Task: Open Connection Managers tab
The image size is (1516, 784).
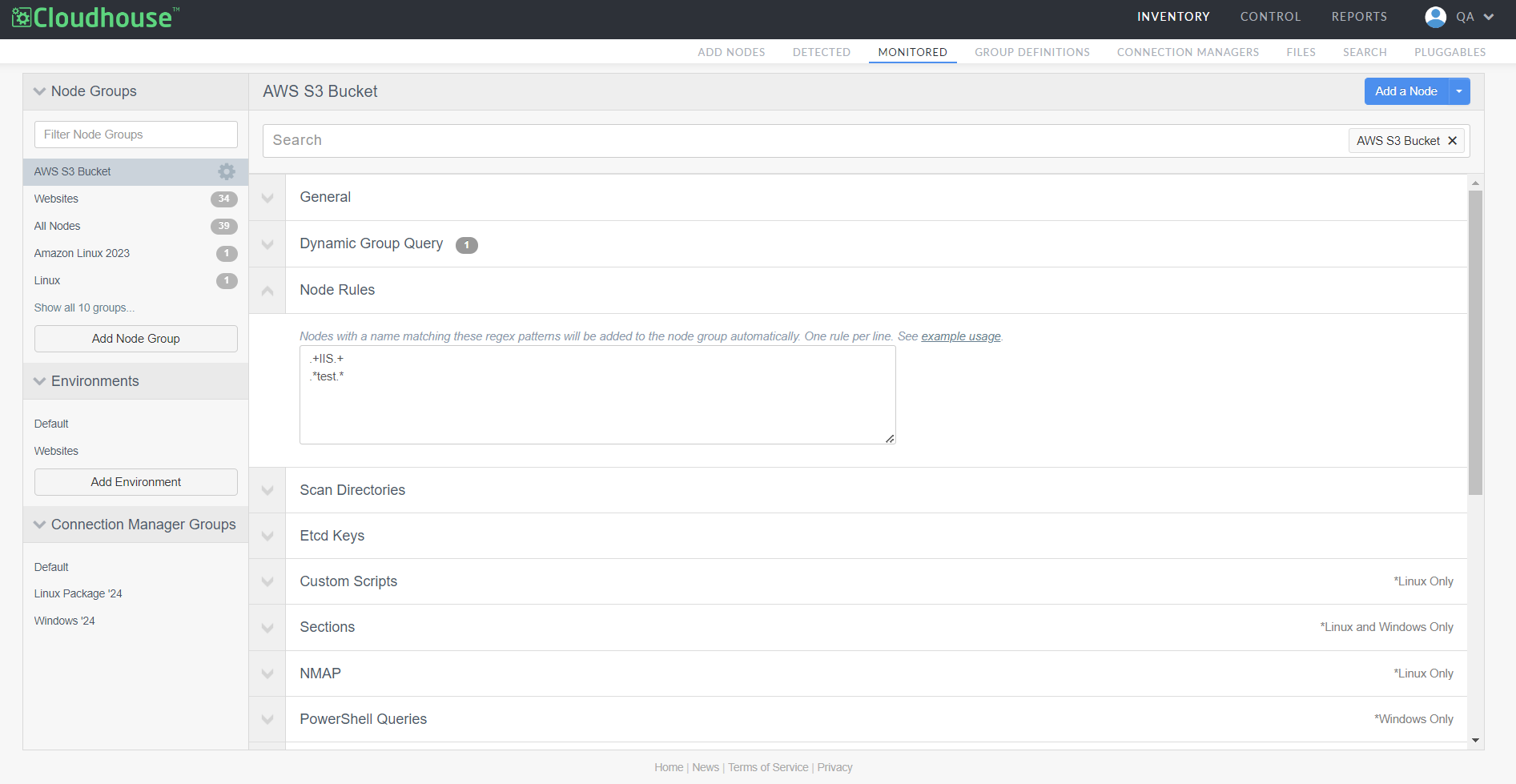Action: coord(1188,52)
